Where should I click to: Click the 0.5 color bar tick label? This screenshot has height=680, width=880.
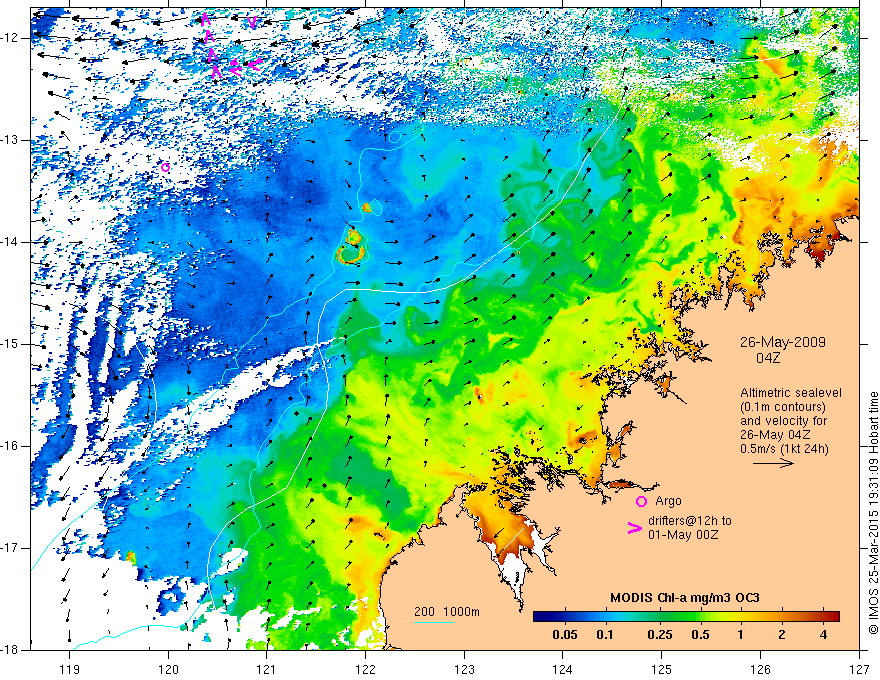click(700, 635)
